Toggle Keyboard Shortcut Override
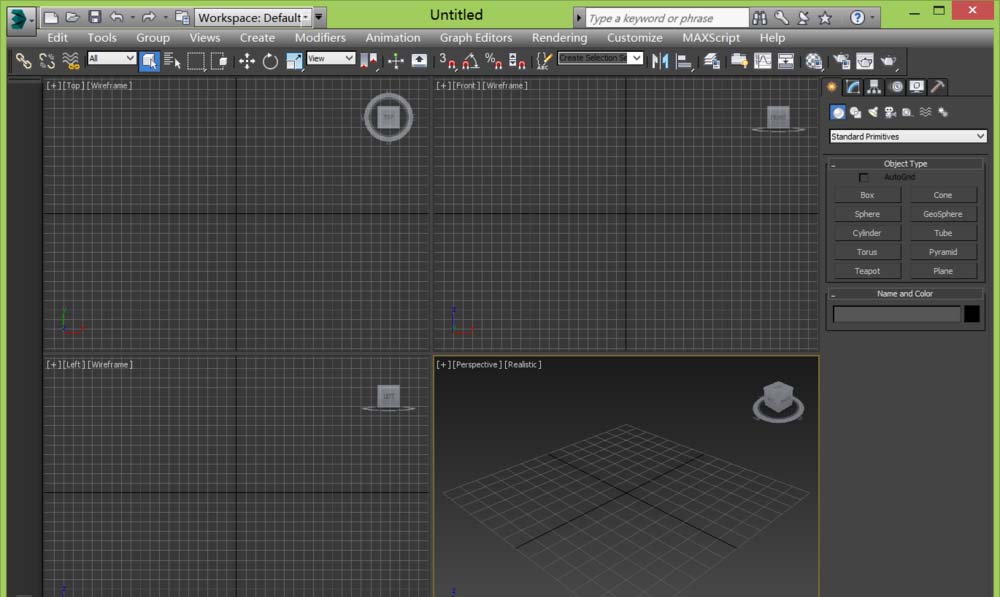This screenshot has width=1000, height=597. coord(419,61)
